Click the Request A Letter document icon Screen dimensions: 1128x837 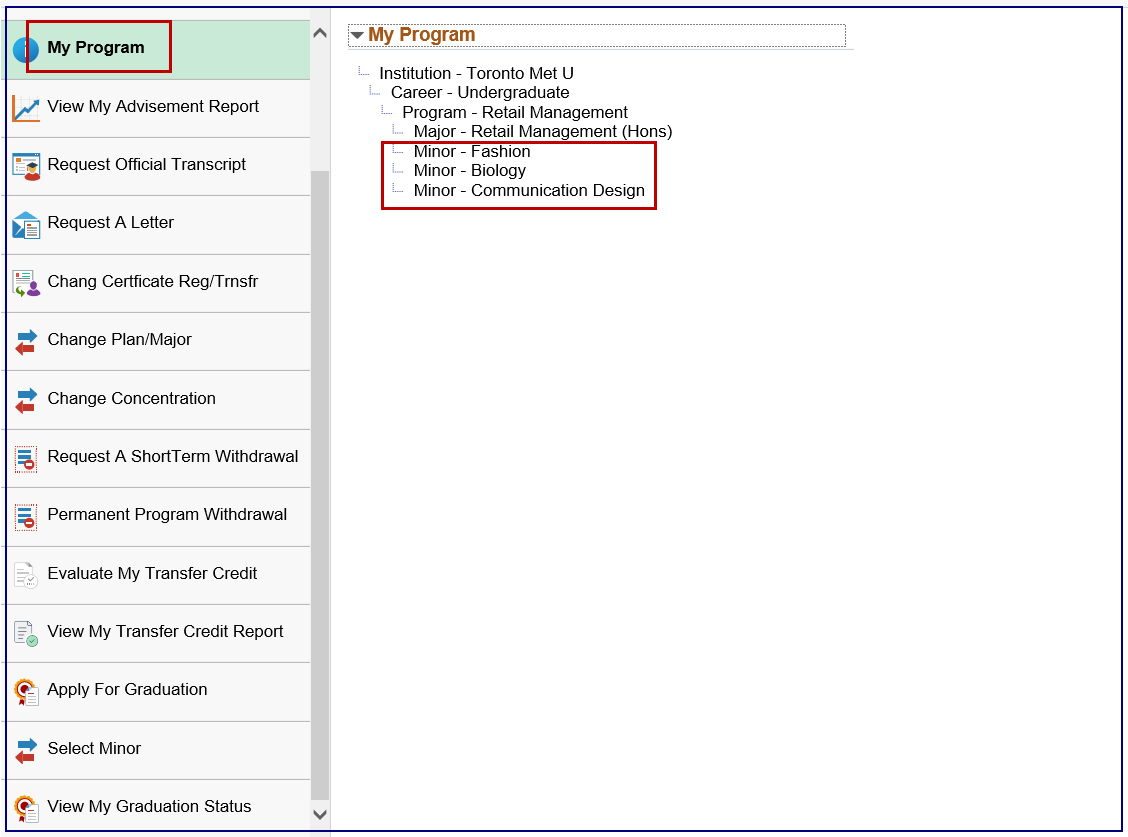[26, 225]
